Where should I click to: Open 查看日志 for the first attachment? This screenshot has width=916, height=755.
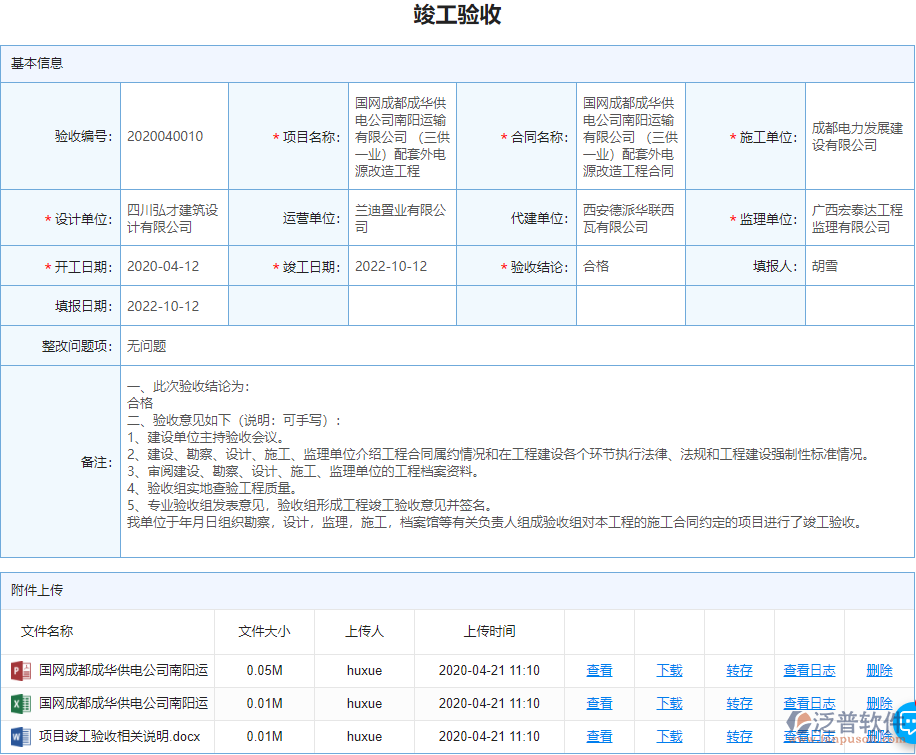[x=809, y=671]
